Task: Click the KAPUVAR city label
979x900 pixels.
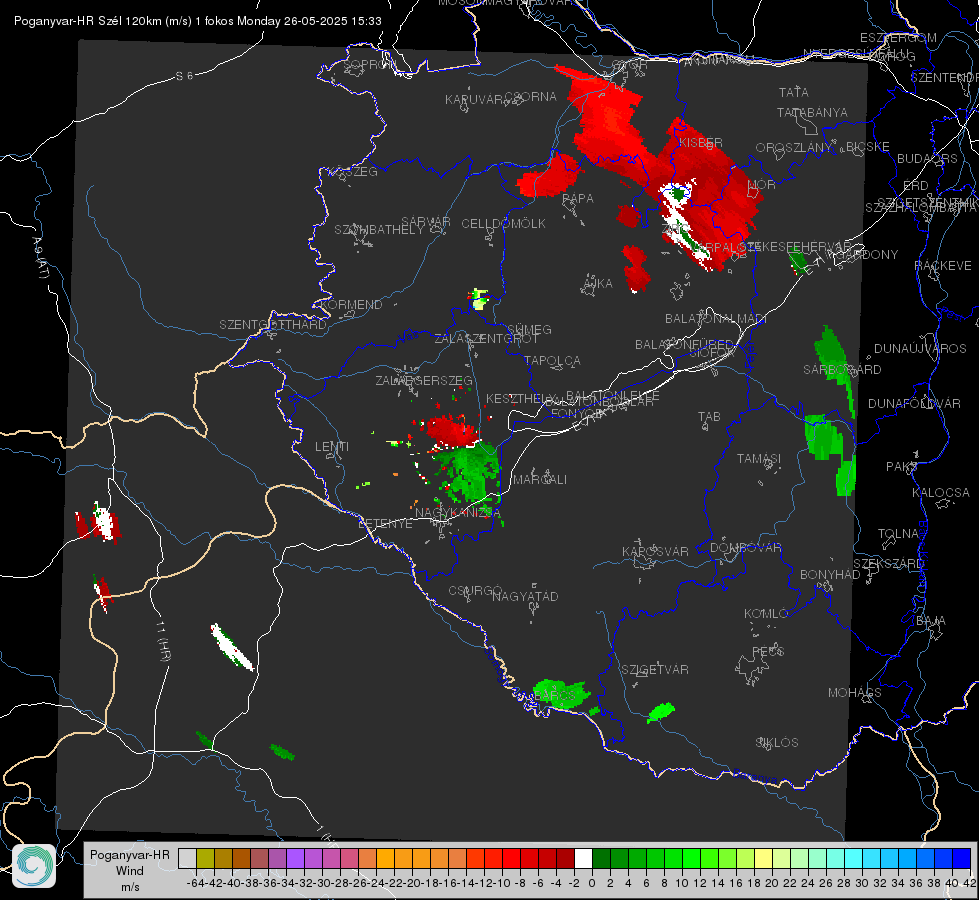Action: [474, 100]
